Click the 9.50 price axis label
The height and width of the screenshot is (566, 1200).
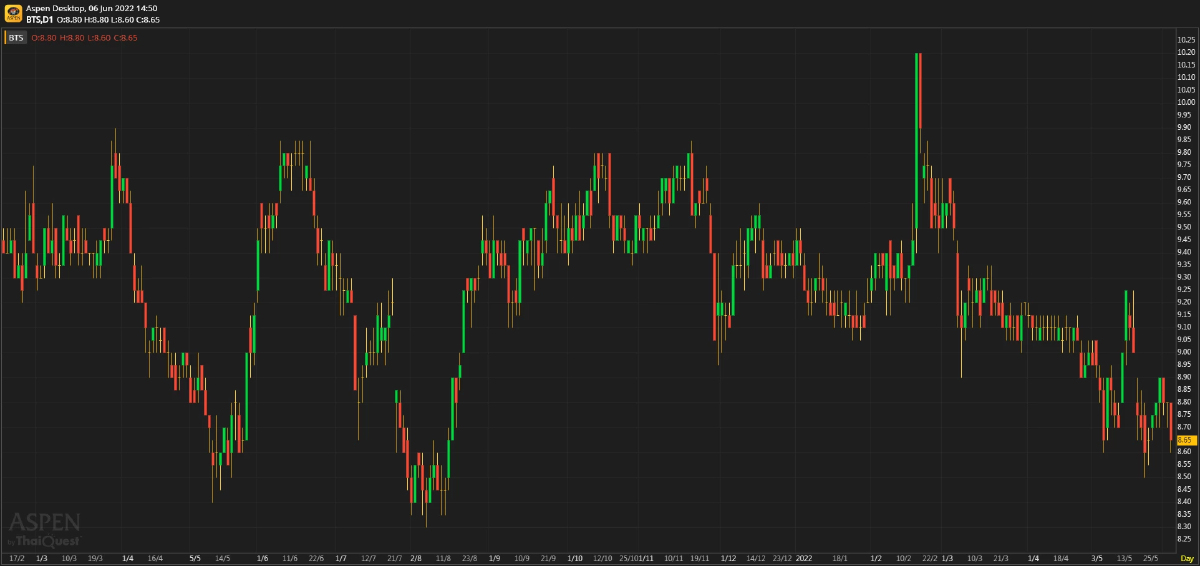pos(1186,227)
